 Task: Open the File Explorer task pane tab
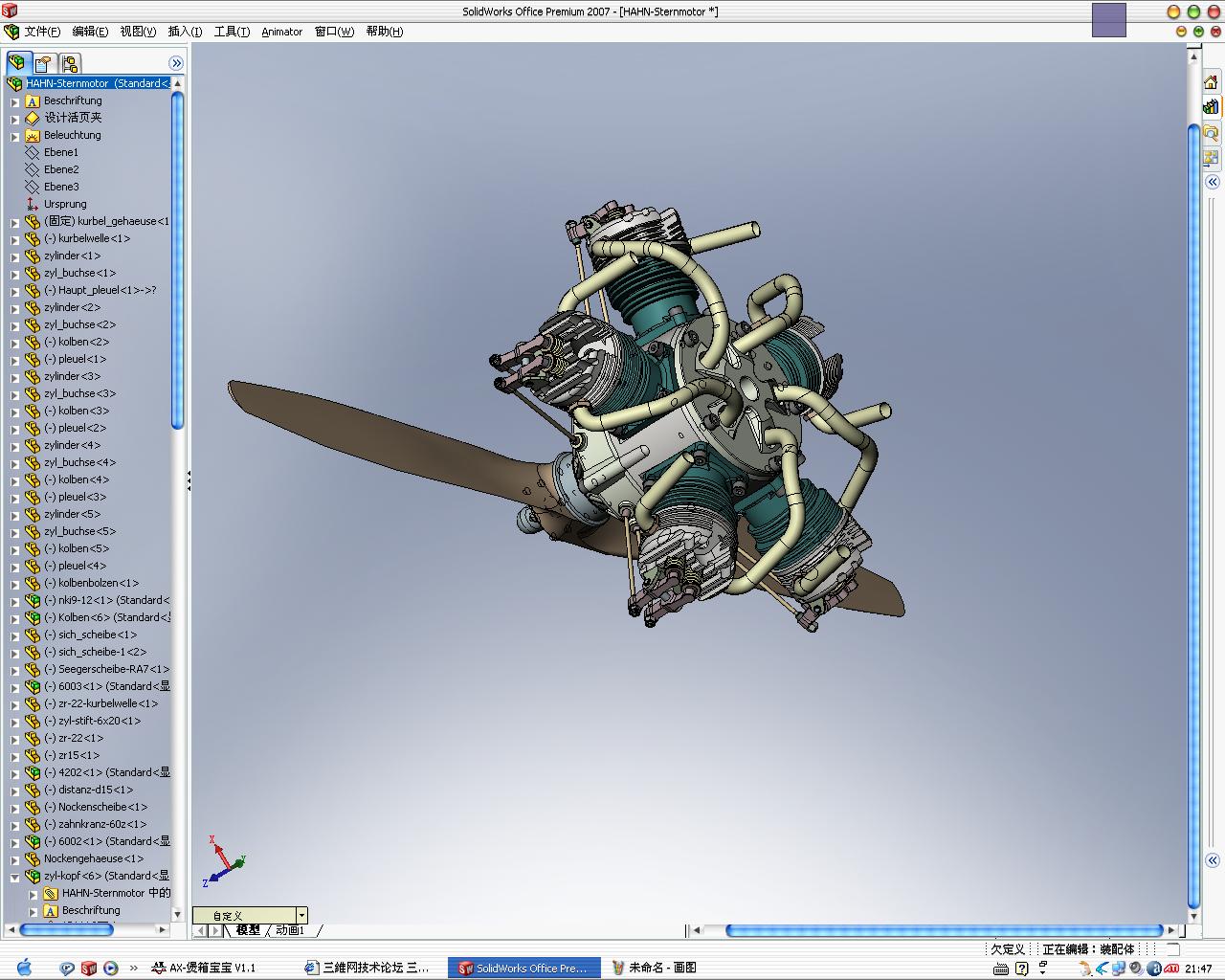point(1211,132)
